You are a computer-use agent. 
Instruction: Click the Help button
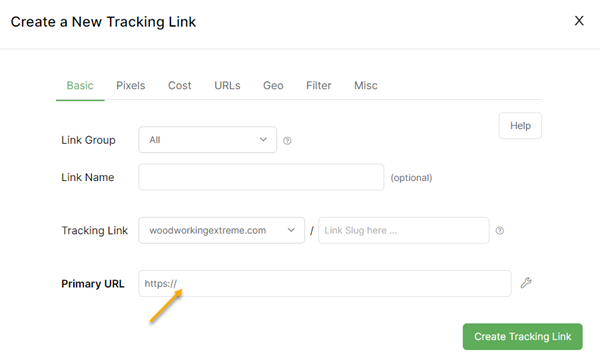point(520,126)
